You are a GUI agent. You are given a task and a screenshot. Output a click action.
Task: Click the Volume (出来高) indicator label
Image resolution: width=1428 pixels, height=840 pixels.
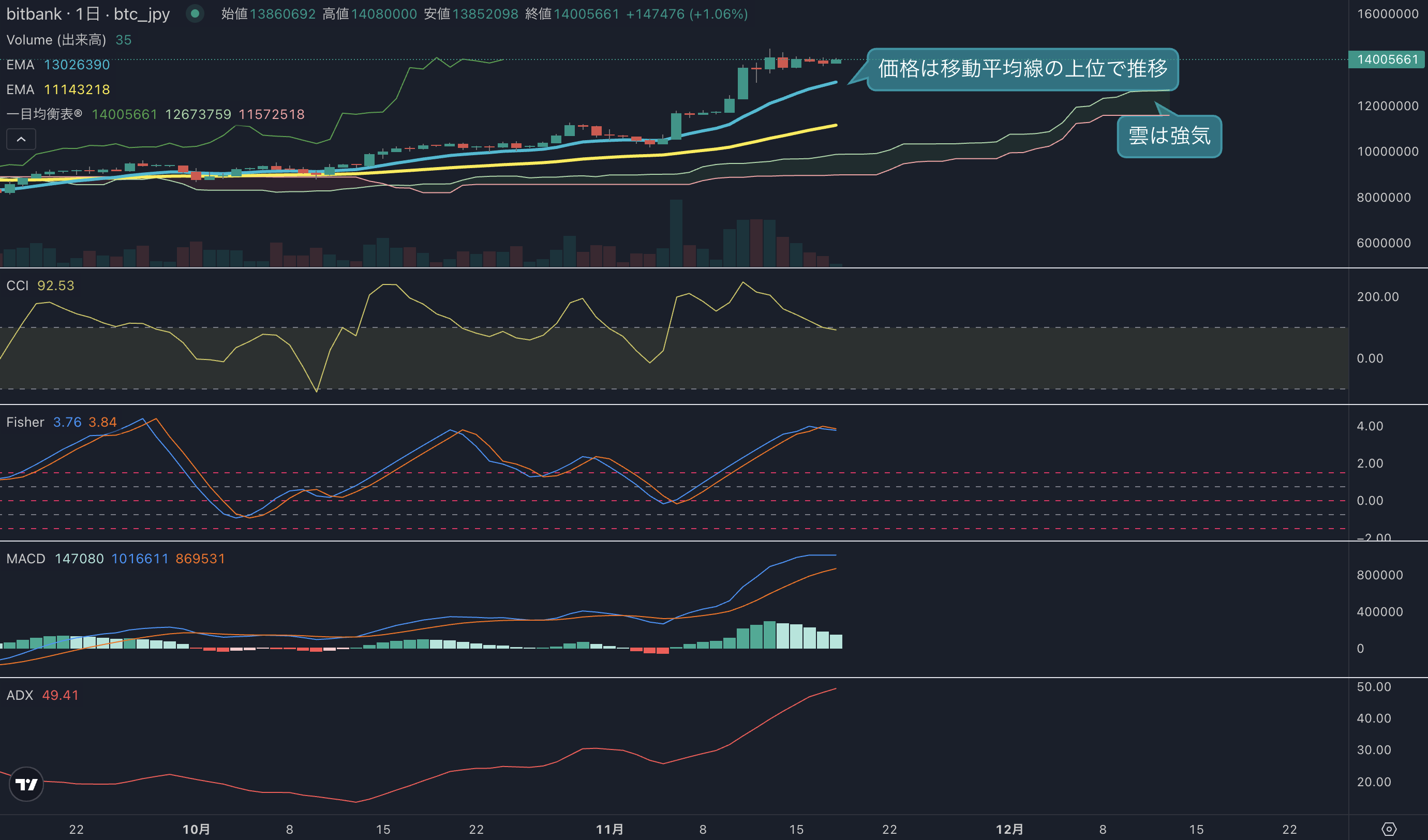pyautogui.click(x=56, y=40)
